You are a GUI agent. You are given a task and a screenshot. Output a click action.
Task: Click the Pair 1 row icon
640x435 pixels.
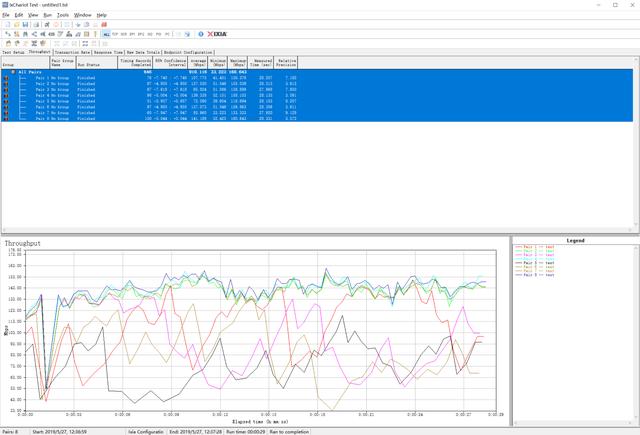[6, 77]
